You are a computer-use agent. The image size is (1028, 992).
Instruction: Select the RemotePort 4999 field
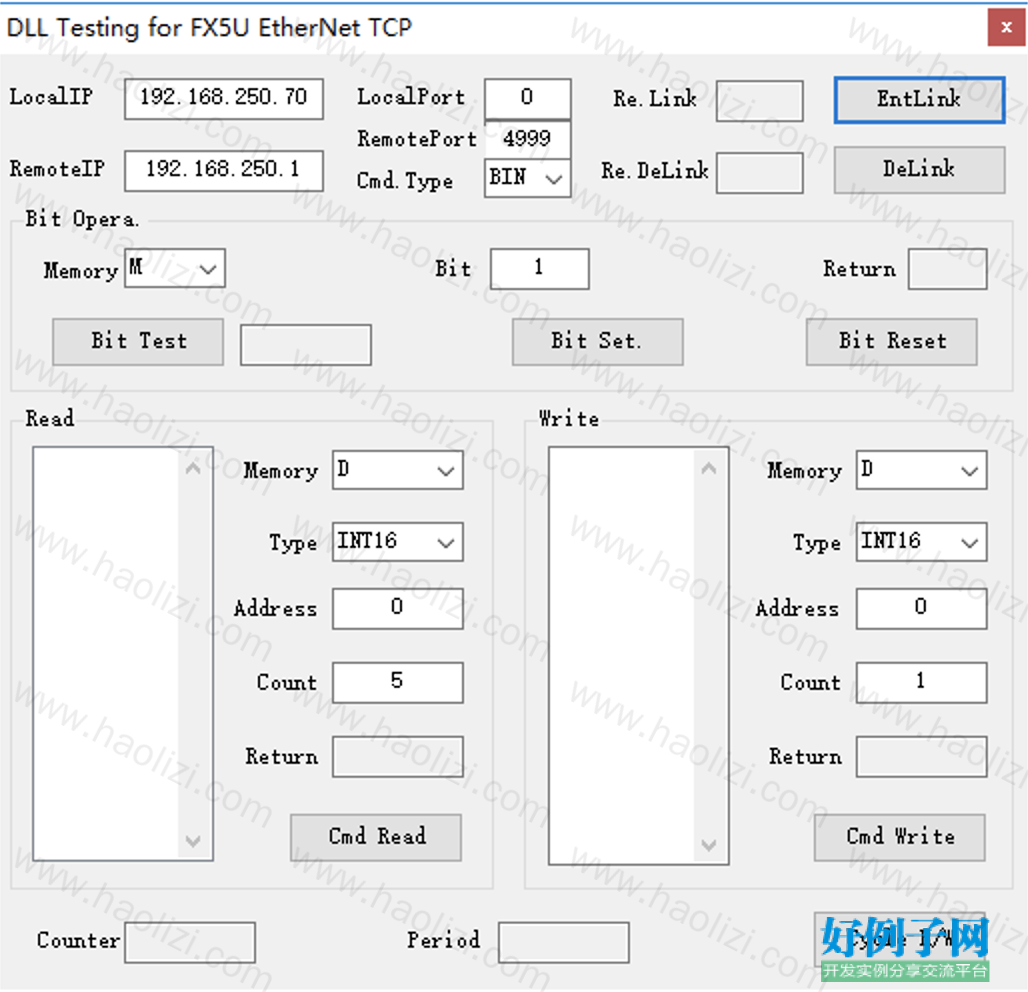(527, 139)
